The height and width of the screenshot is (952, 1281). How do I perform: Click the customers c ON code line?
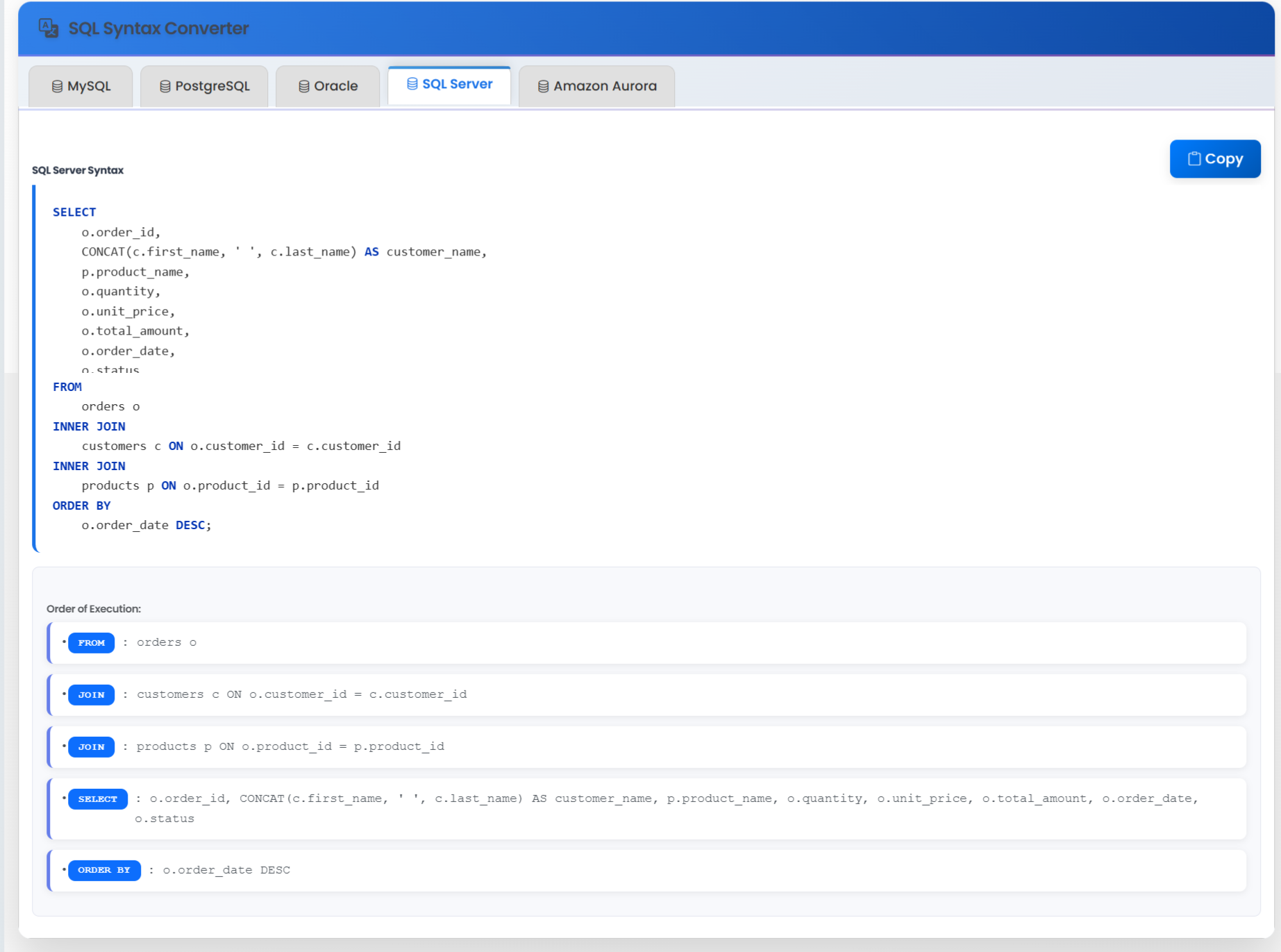tap(241, 446)
